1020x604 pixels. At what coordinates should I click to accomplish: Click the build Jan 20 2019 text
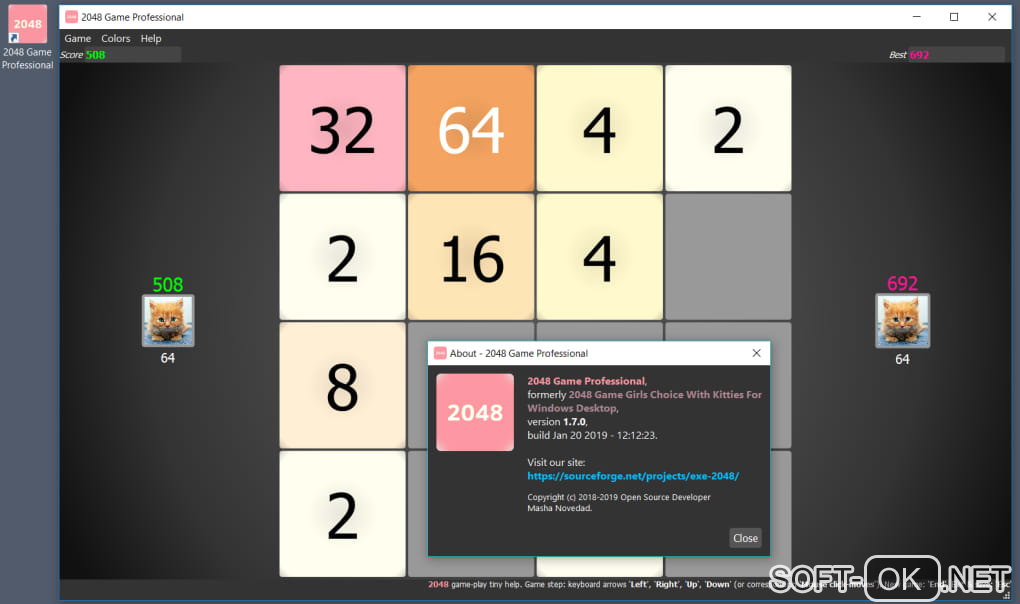(x=592, y=436)
